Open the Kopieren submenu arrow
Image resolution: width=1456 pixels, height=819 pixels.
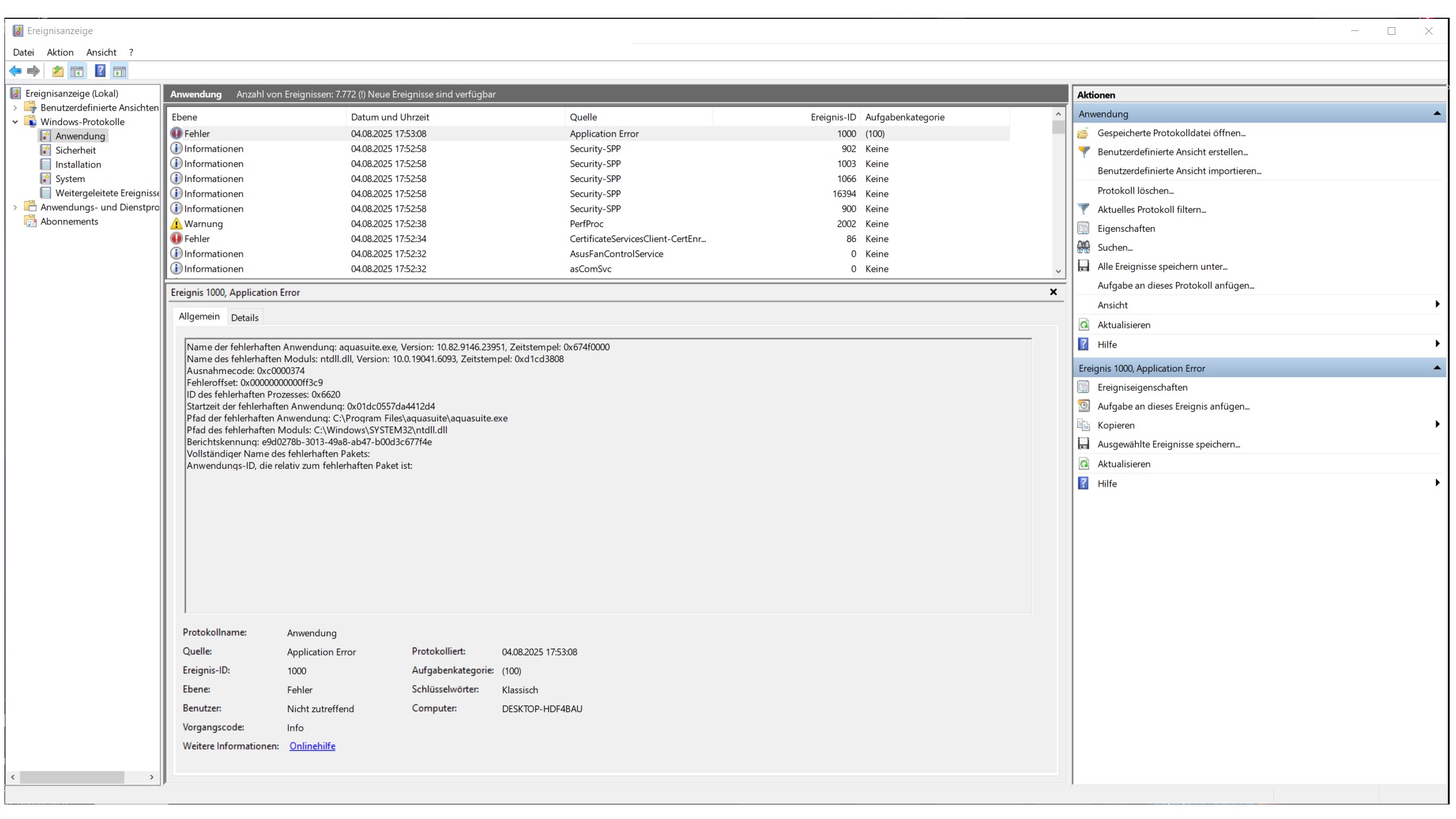click(x=1438, y=425)
